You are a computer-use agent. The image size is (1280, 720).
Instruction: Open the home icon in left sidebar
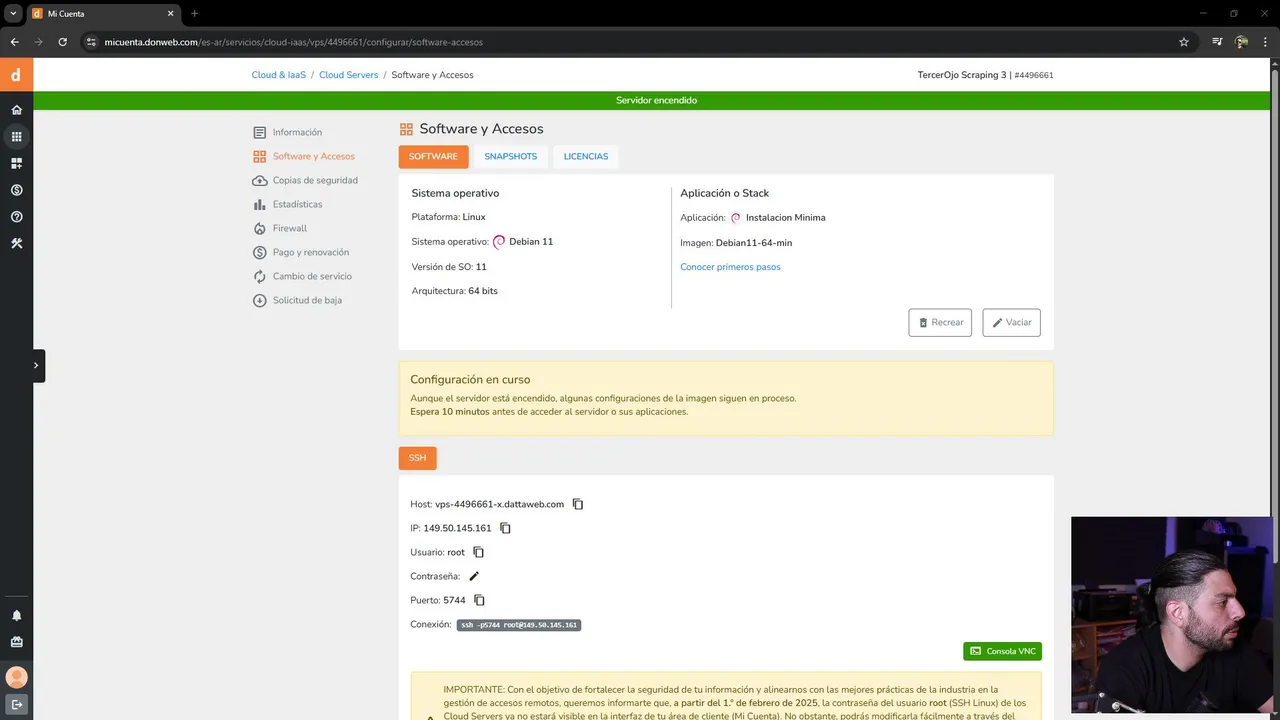[x=16, y=110]
